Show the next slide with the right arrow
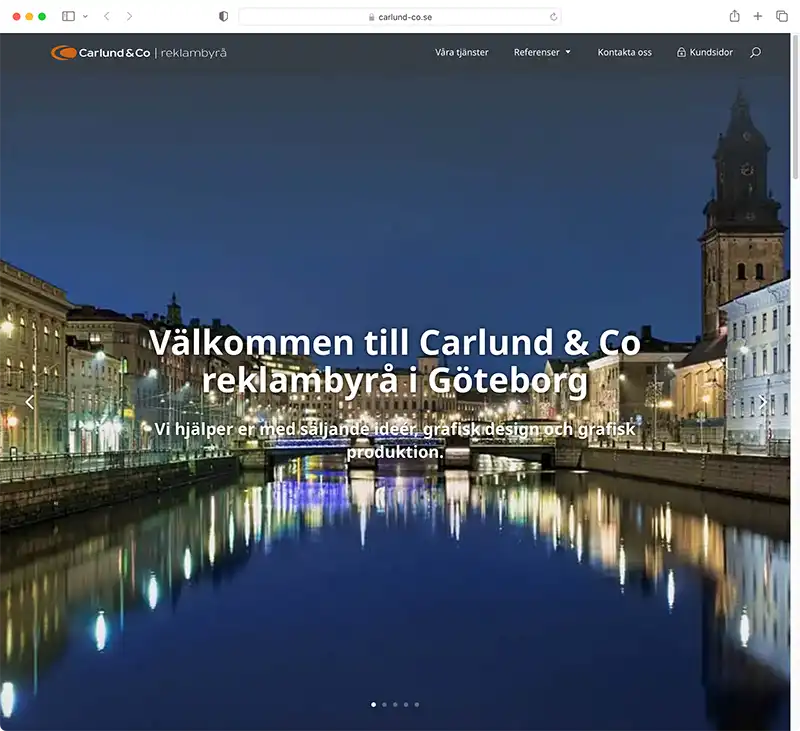This screenshot has height=731, width=800. pyautogui.click(x=763, y=402)
